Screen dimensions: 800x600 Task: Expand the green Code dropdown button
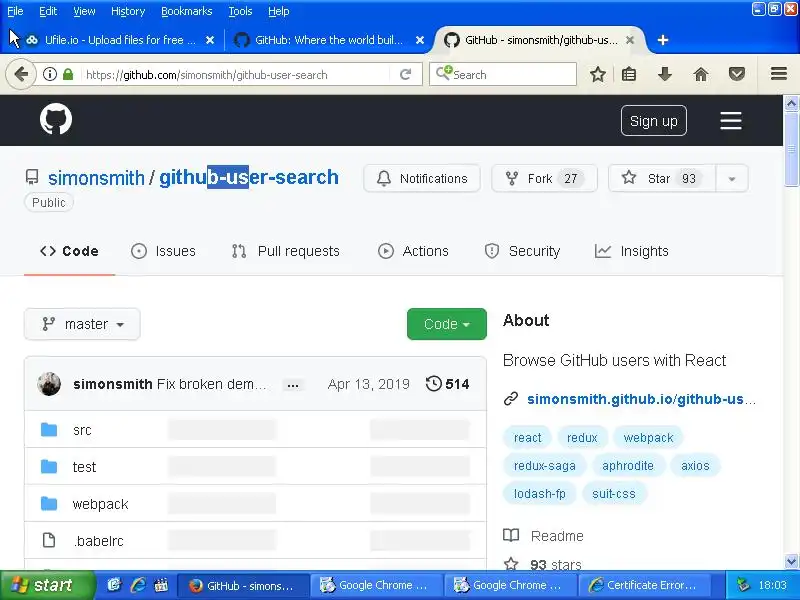point(446,324)
